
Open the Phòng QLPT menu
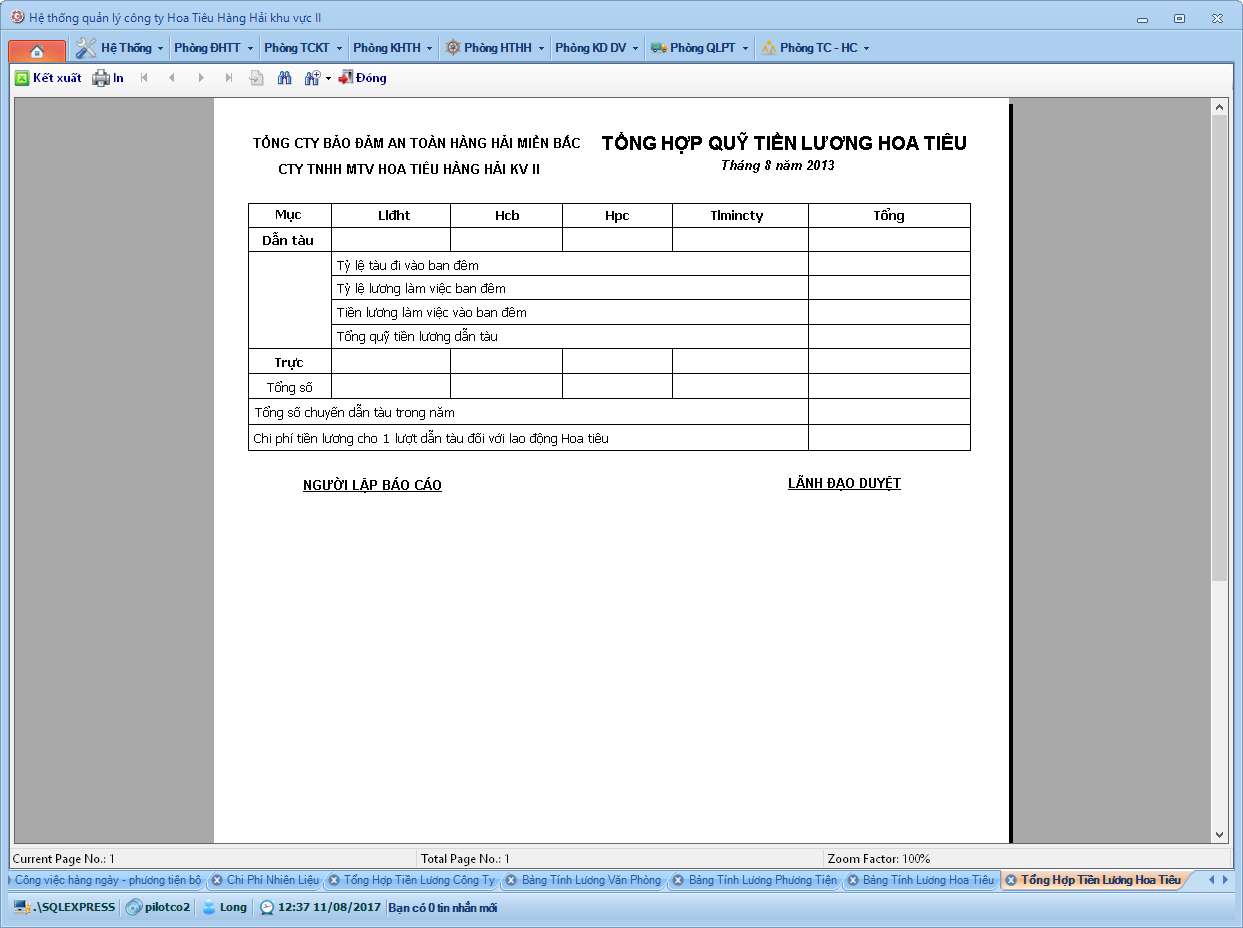point(699,48)
